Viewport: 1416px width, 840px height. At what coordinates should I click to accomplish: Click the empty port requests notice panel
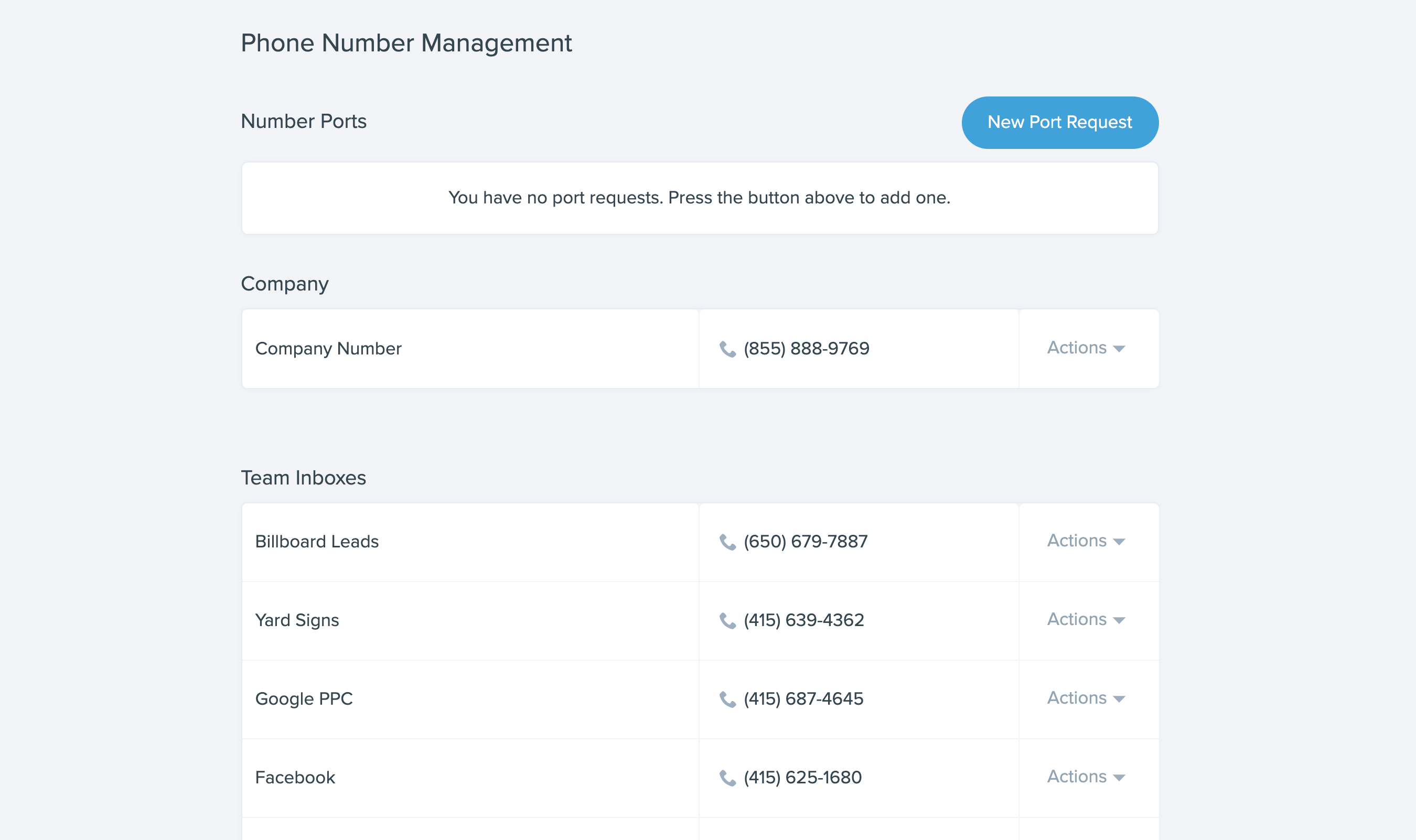(700, 198)
